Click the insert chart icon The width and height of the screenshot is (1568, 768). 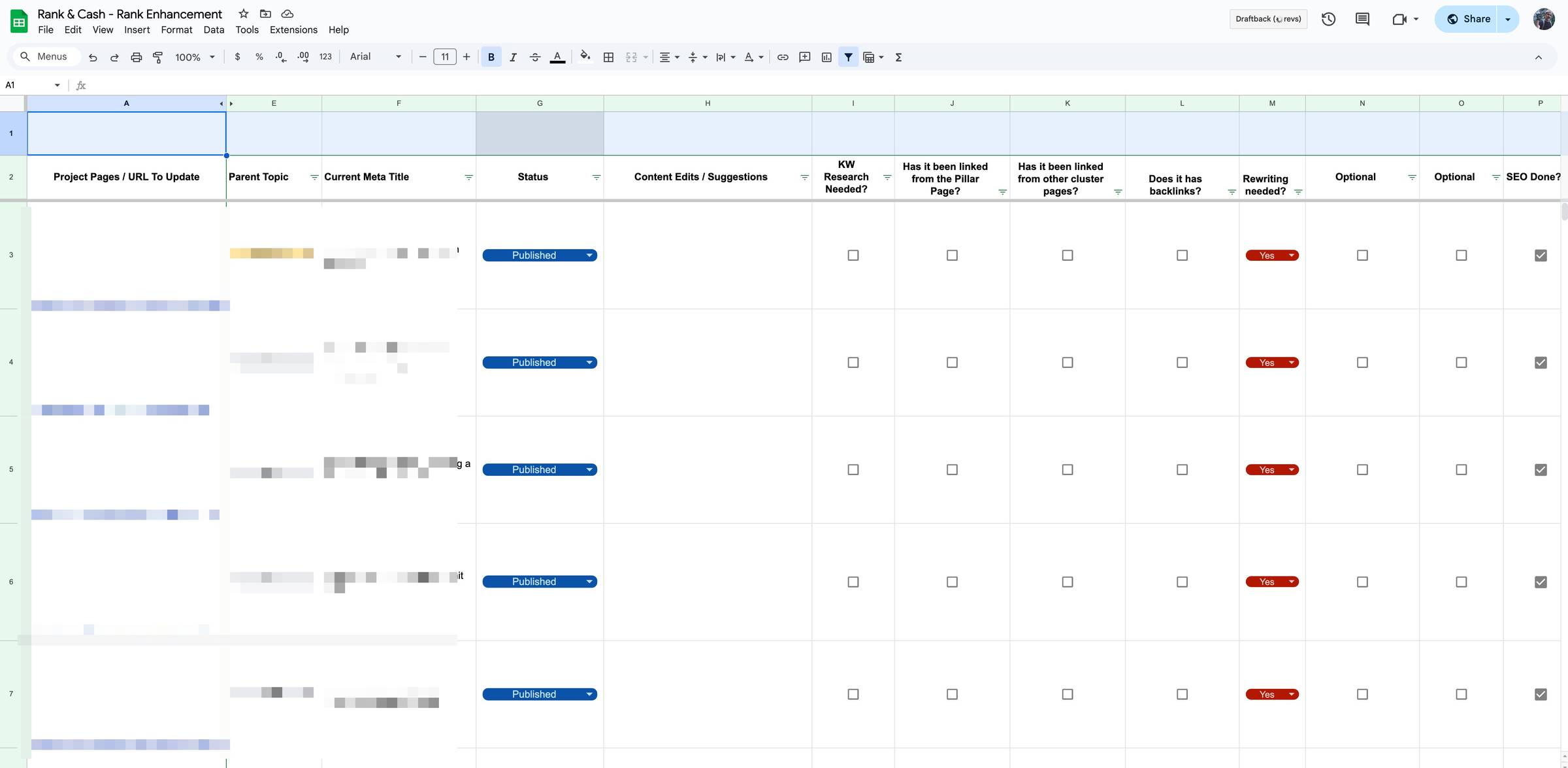[x=826, y=57]
